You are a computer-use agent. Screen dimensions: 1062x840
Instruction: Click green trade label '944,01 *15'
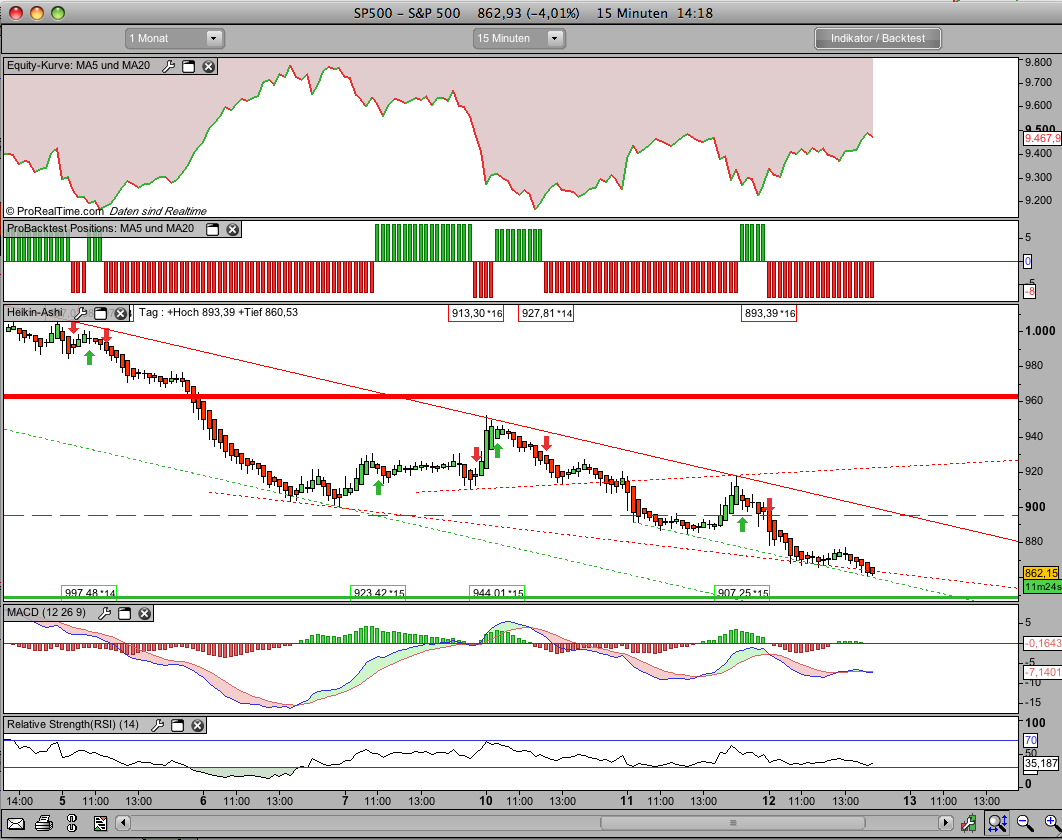point(498,593)
